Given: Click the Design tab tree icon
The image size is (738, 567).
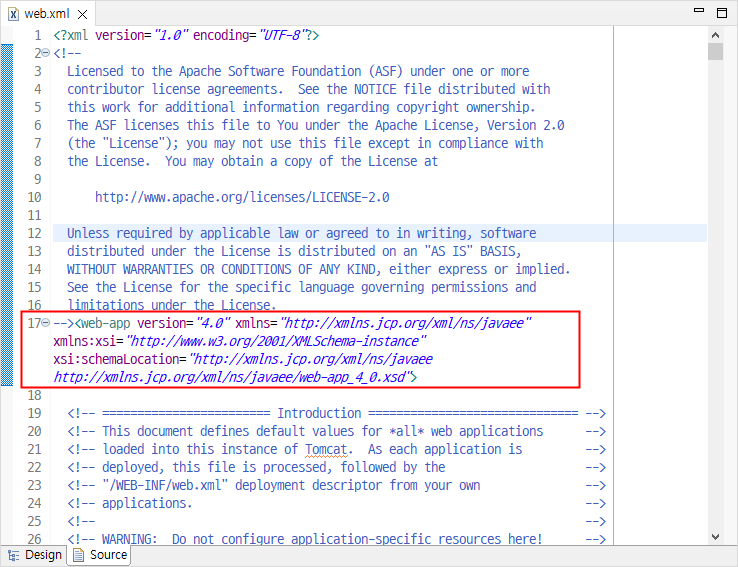Looking at the screenshot, I should click(14, 555).
